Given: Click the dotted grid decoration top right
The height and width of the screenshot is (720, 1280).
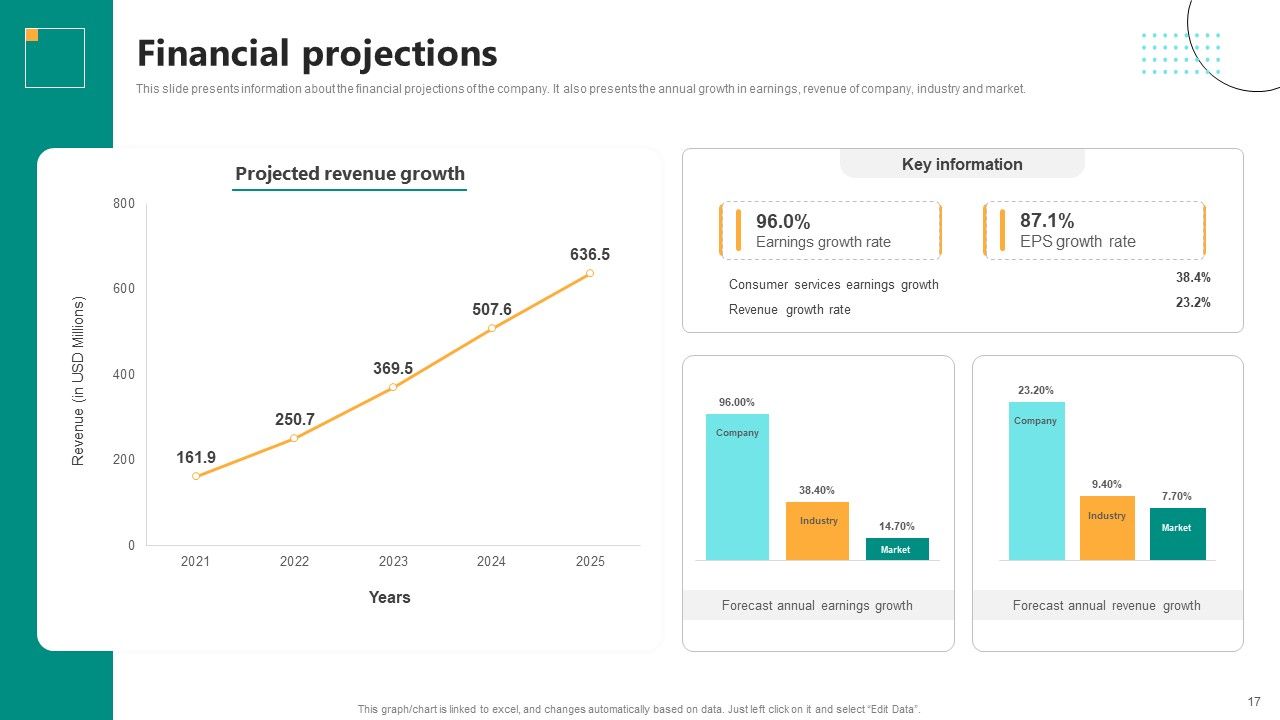Looking at the screenshot, I should point(1181,53).
